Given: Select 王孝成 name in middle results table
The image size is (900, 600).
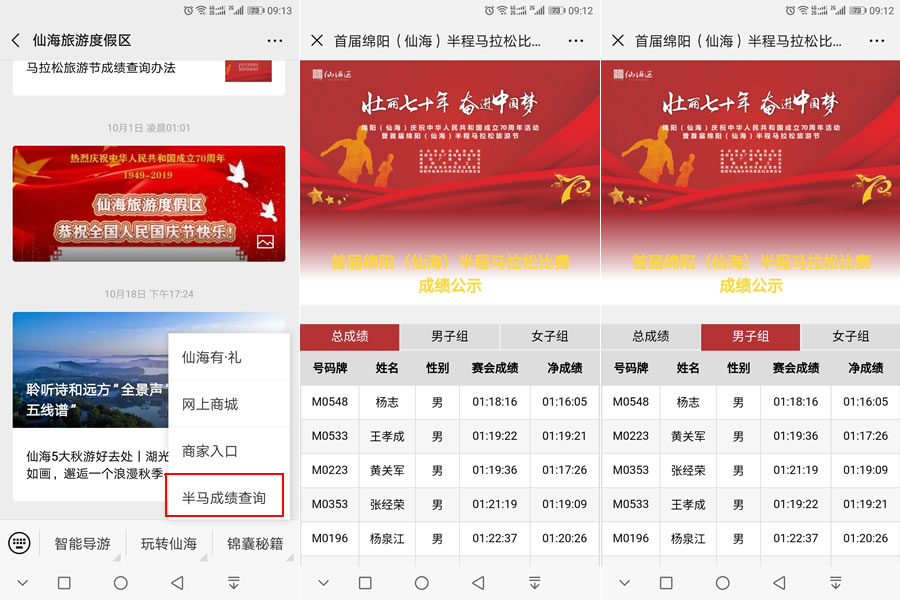Looking at the screenshot, I should 387,436.
